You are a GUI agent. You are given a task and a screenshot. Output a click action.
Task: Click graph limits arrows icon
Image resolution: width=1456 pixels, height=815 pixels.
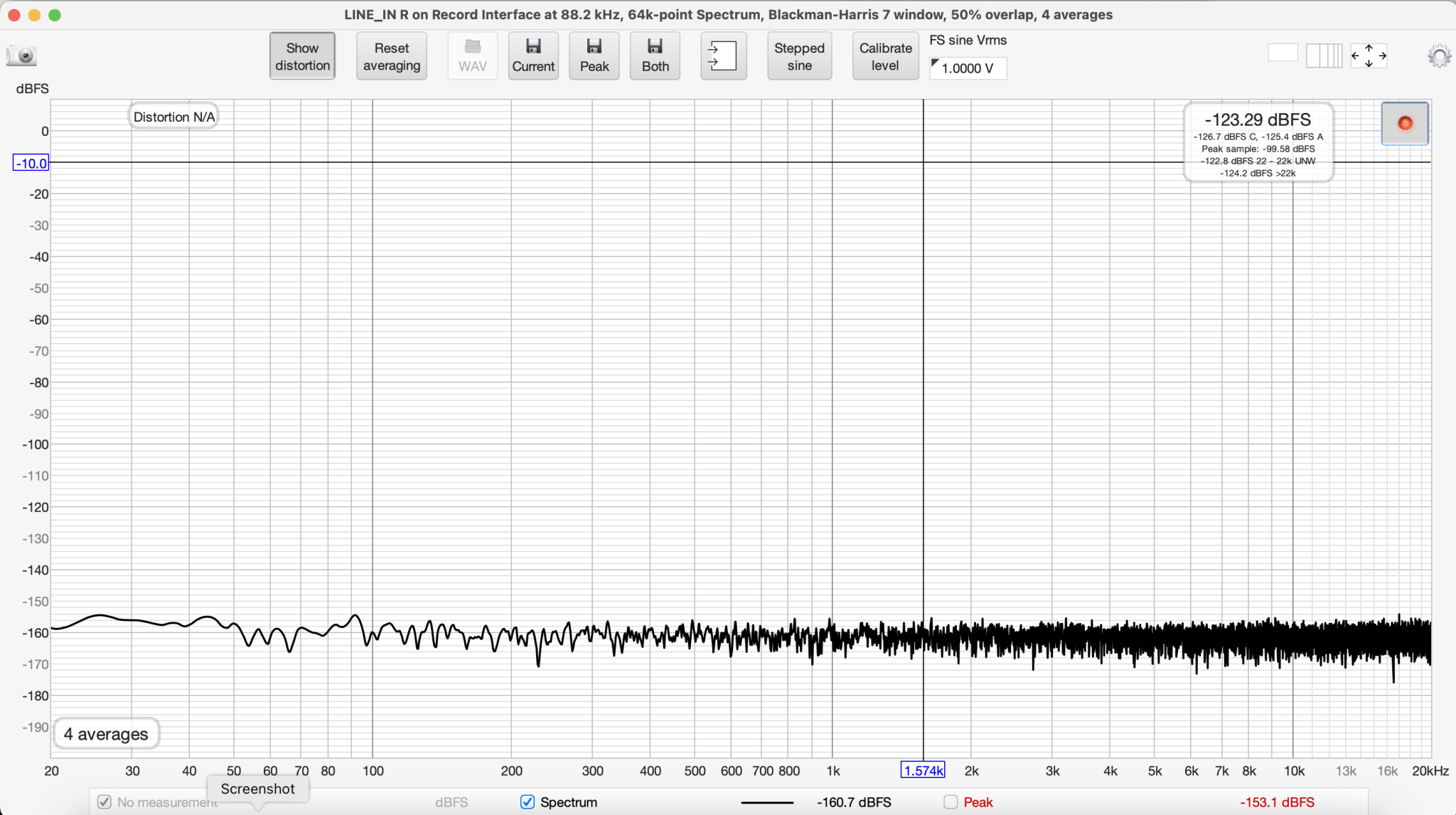(x=1369, y=55)
